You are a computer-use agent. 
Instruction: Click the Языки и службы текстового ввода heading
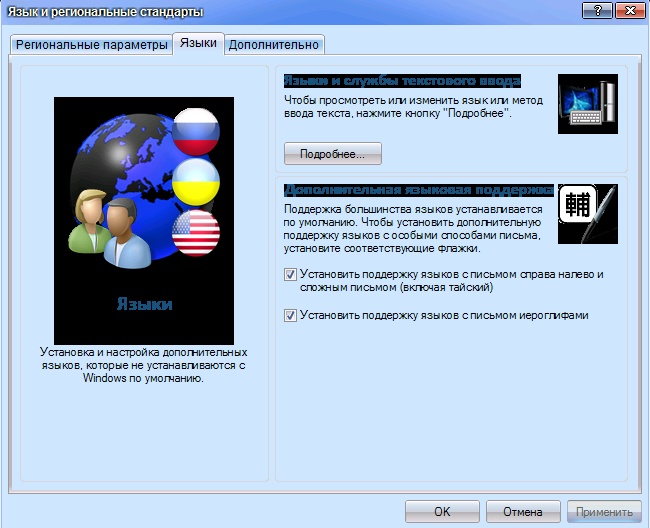tap(402, 80)
